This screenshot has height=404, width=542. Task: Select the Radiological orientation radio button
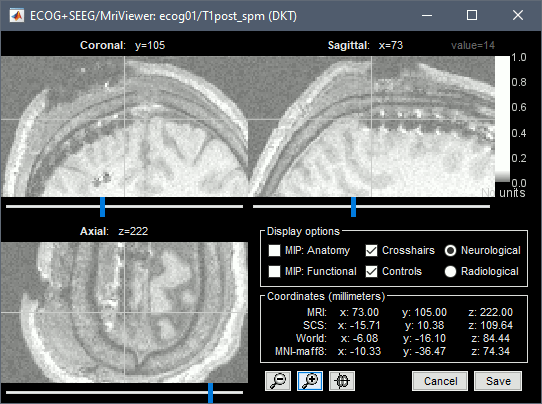(x=450, y=271)
